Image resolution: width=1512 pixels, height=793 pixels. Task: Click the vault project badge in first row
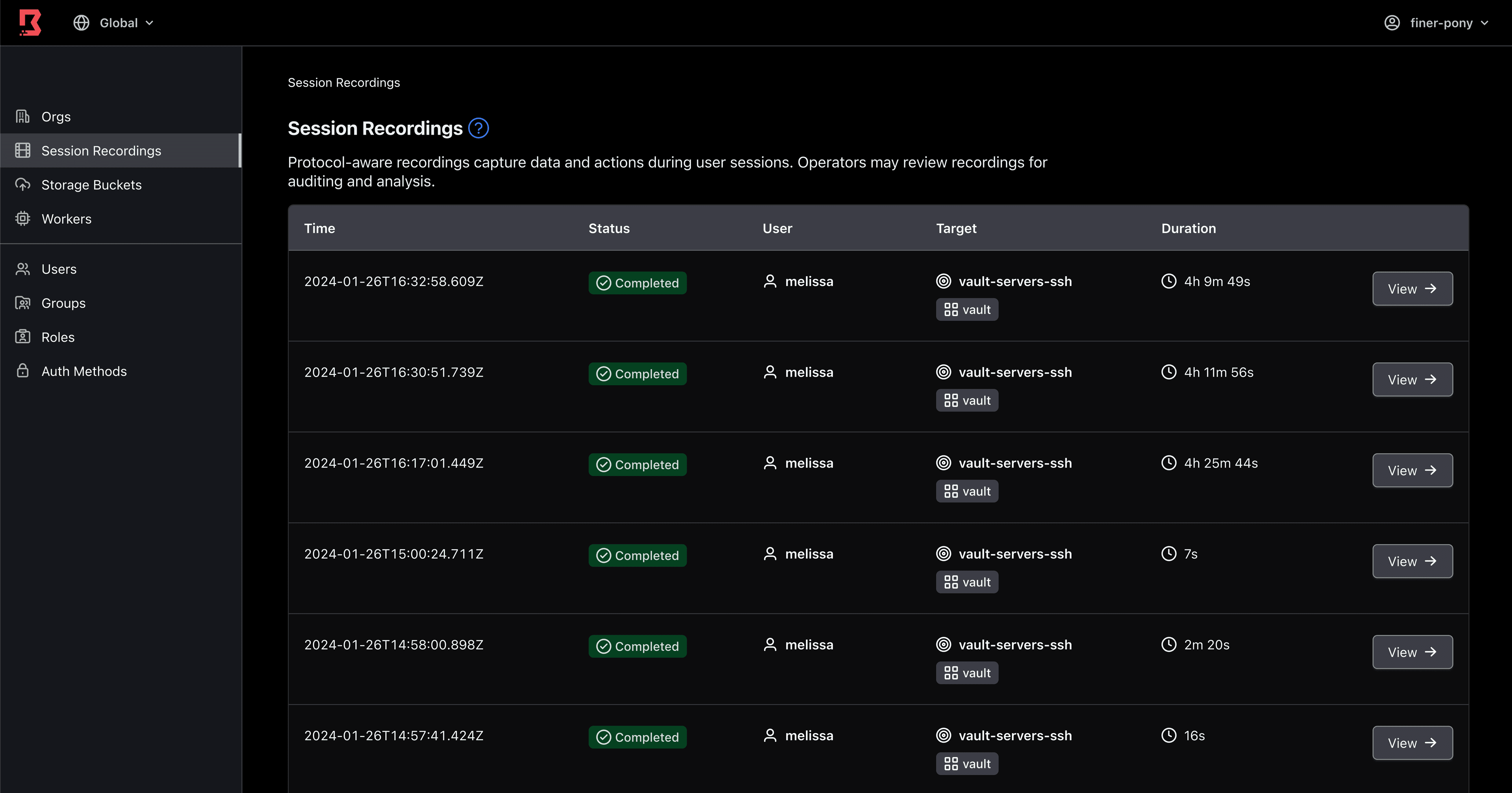click(967, 310)
